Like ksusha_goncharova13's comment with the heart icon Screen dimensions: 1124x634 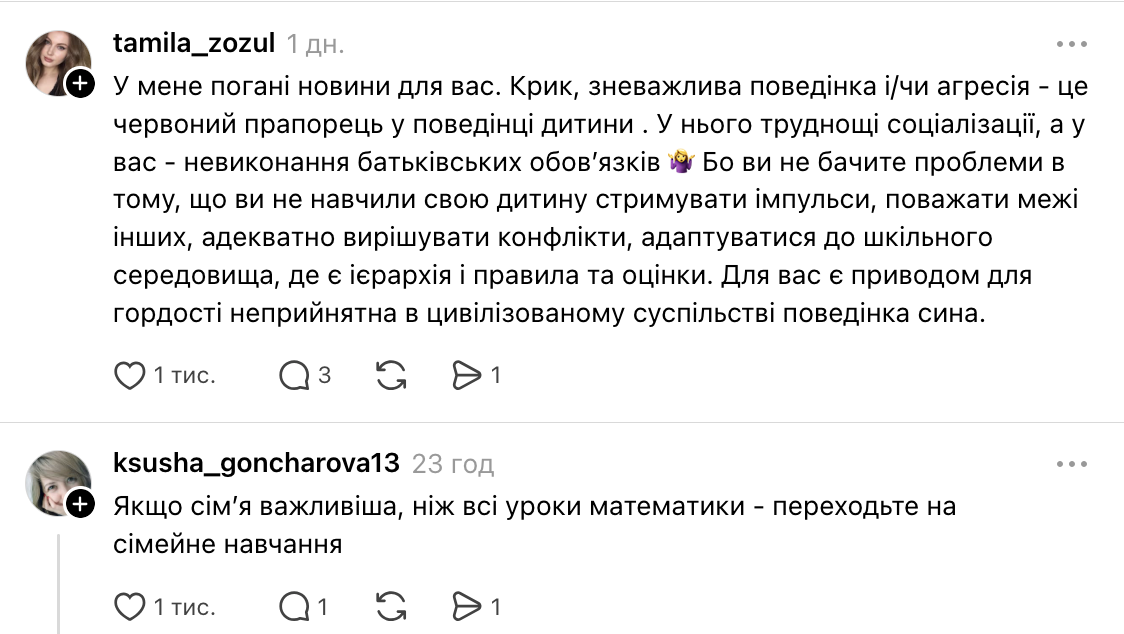point(129,604)
